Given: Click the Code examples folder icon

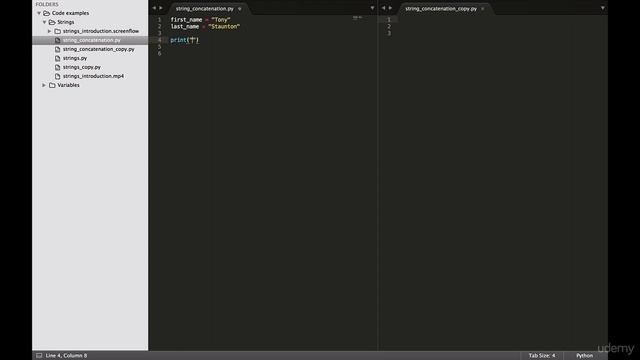Looking at the screenshot, I should tap(47, 13).
